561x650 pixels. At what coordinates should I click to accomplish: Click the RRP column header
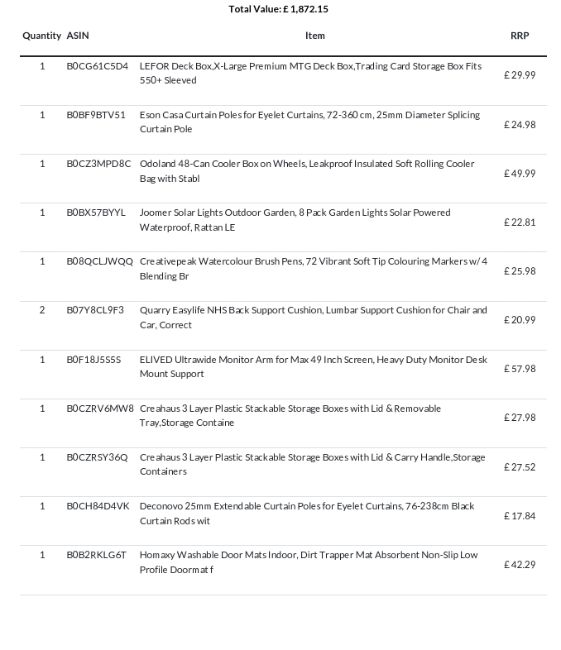520,36
